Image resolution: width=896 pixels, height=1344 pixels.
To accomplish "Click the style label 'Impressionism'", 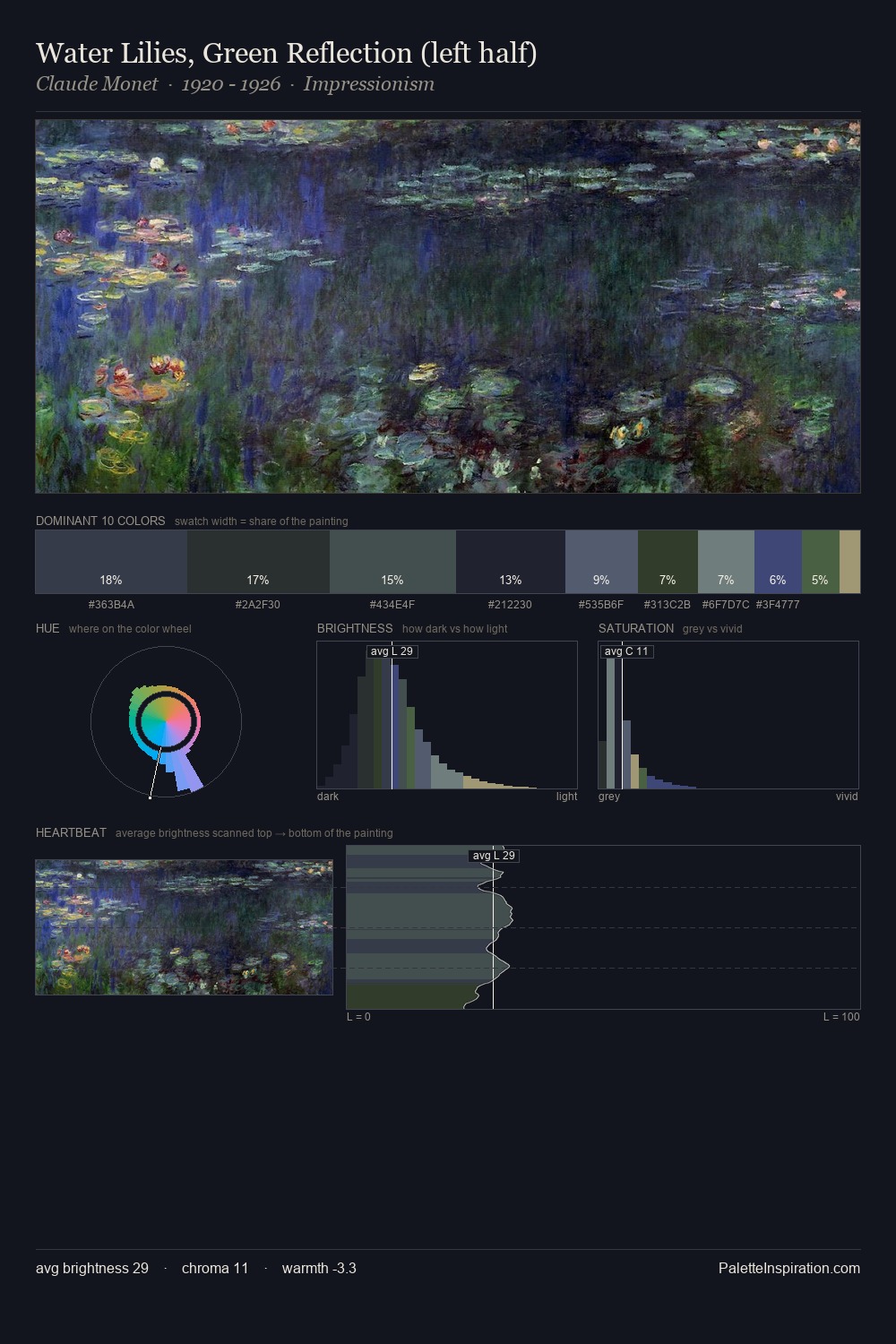I will pos(369,84).
